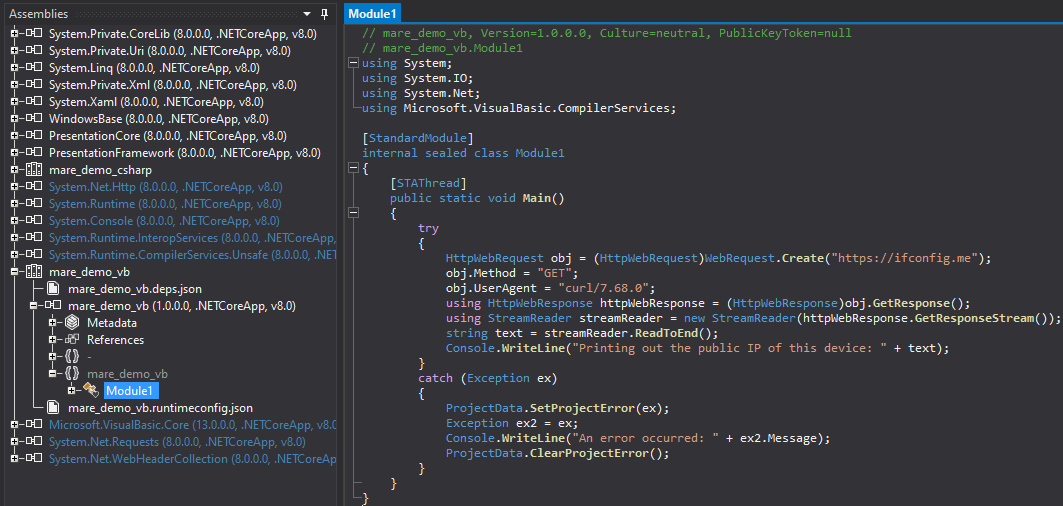The width and height of the screenshot is (1063, 506).
Task: Expand the Module1 tree node
Action: click(x=72, y=390)
